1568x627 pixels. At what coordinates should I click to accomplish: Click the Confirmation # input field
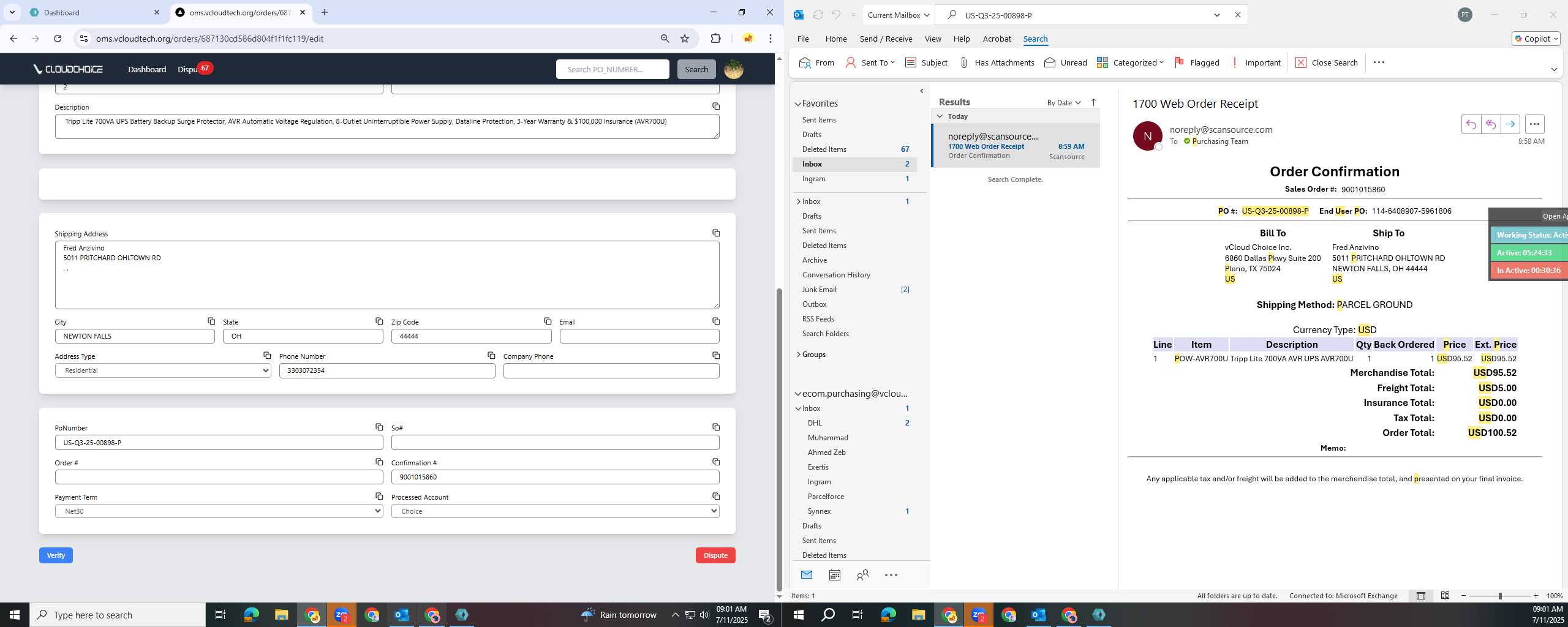(x=555, y=477)
